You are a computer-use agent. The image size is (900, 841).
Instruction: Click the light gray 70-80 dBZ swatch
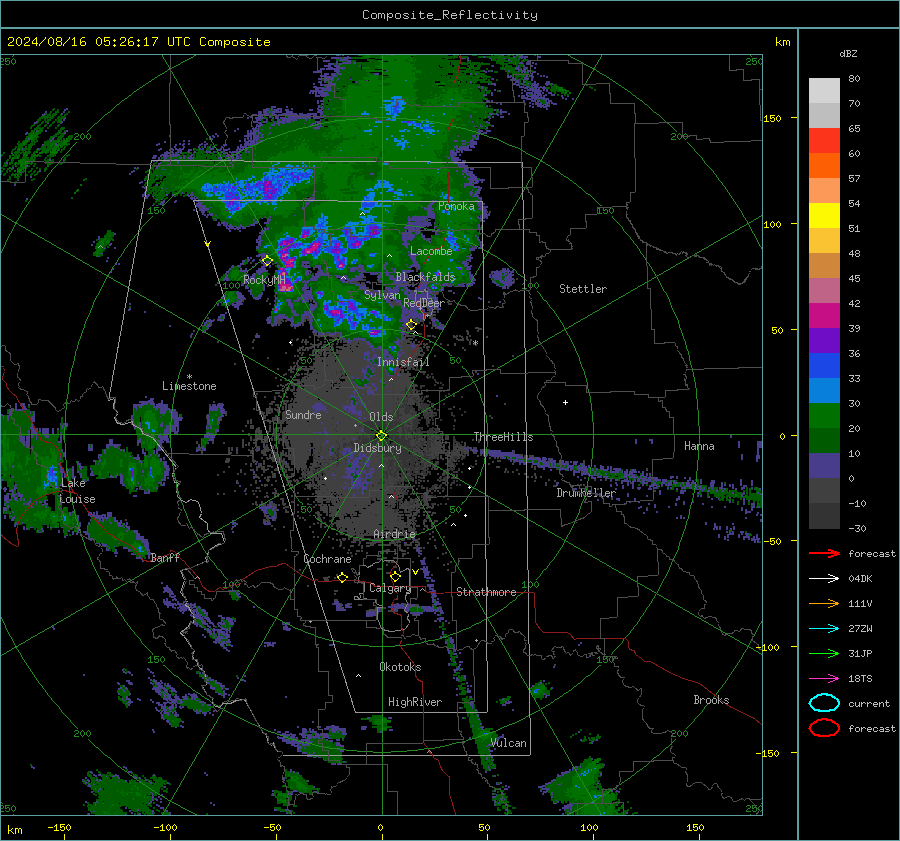[x=824, y=91]
